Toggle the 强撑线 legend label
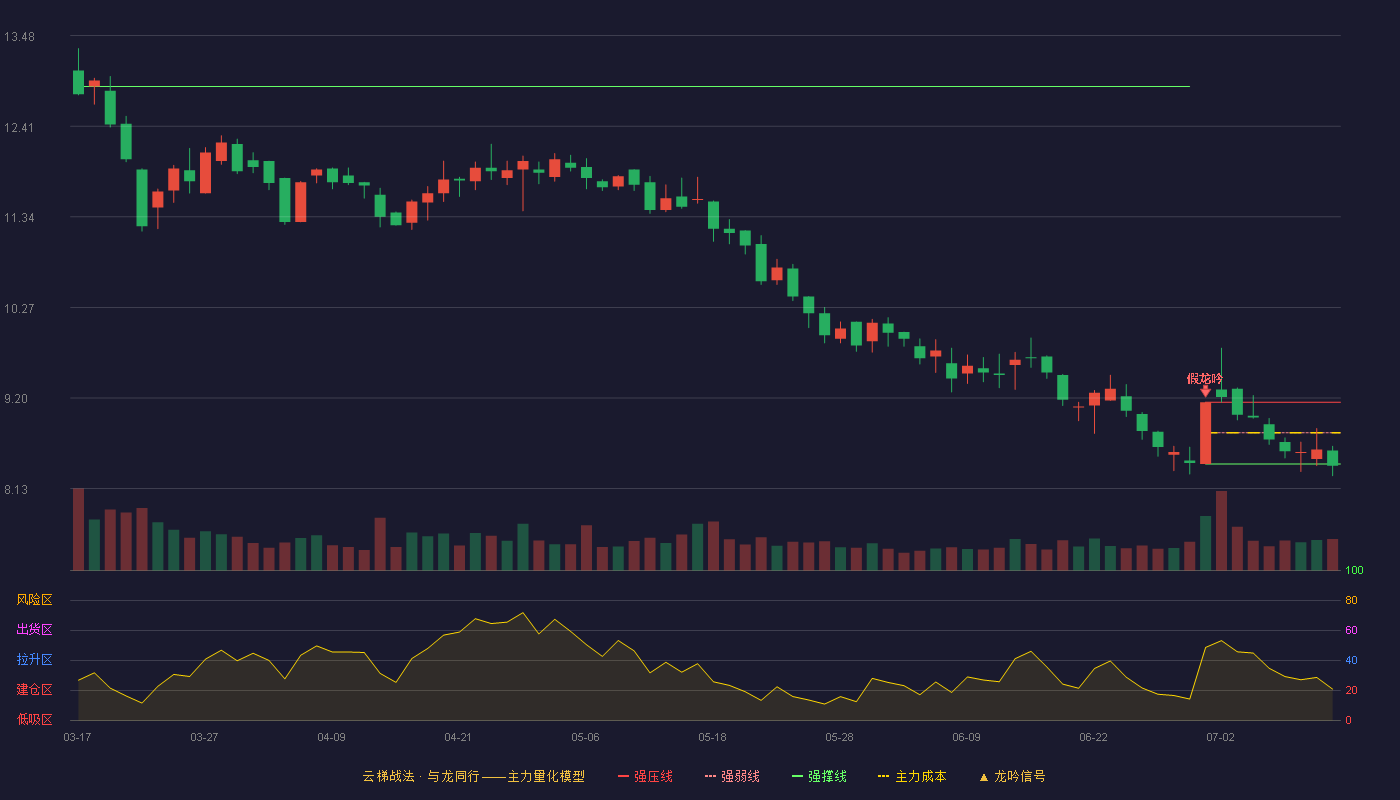The image size is (1400, 800). (x=827, y=776)
